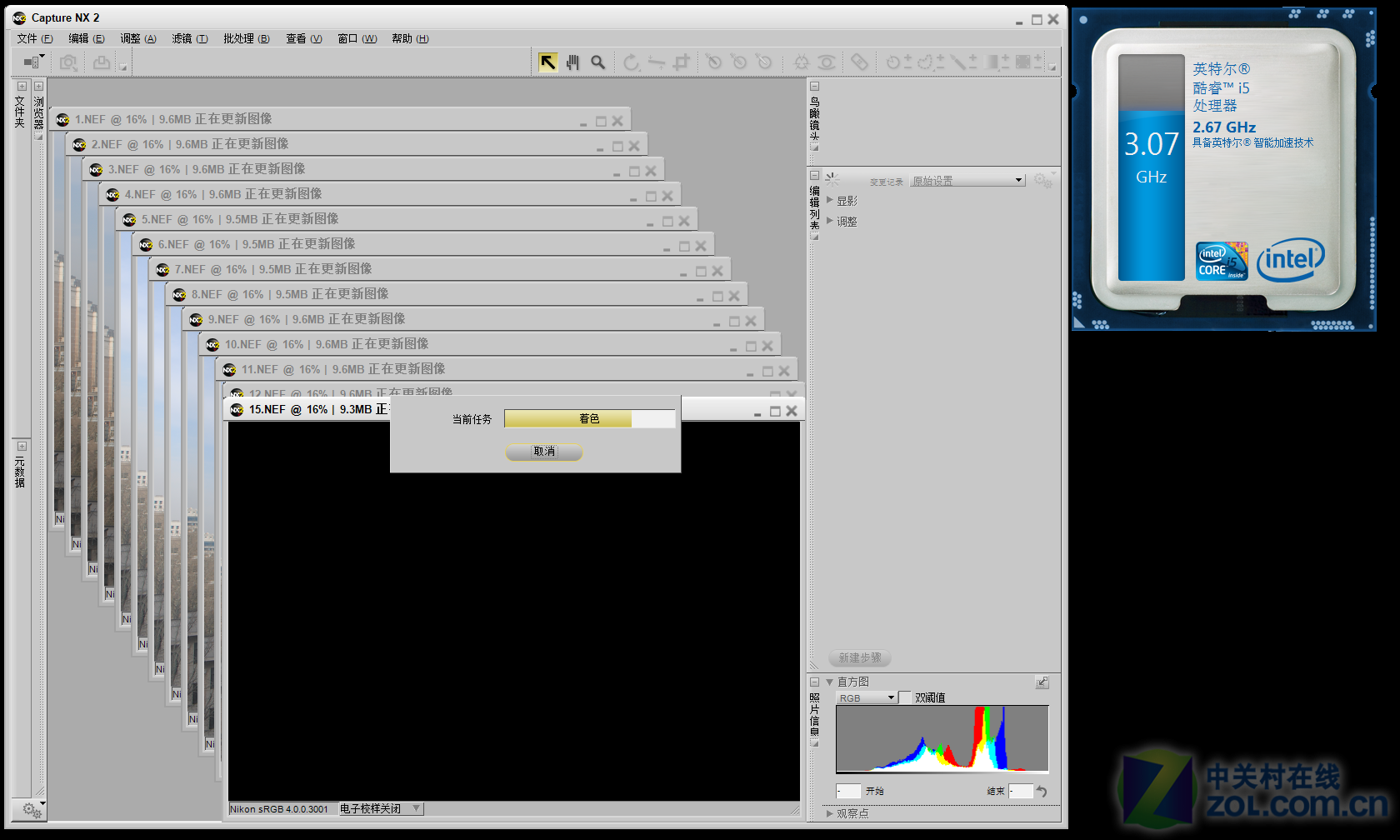Click the histogram reset undo arrow
Viewport: 1400px width, 840px height.
(1042, 791)
